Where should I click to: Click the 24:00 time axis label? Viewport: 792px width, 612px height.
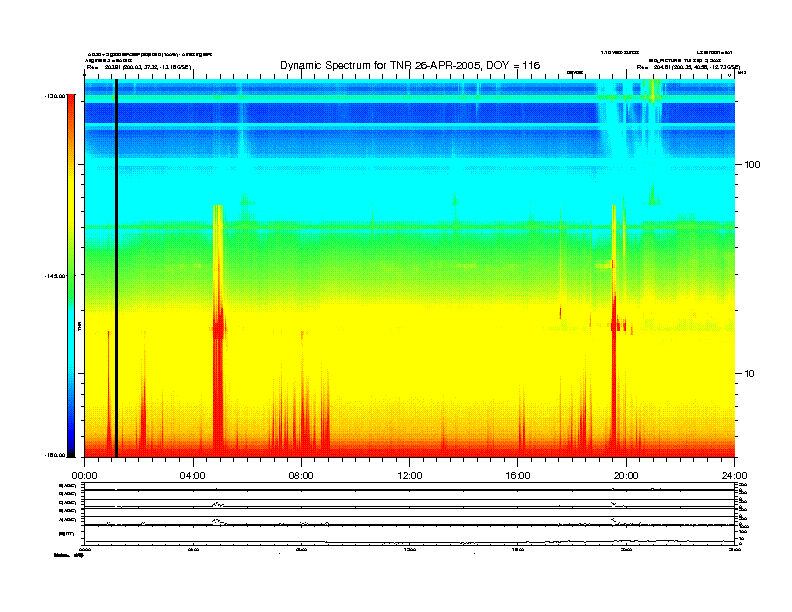click(734, 476)
